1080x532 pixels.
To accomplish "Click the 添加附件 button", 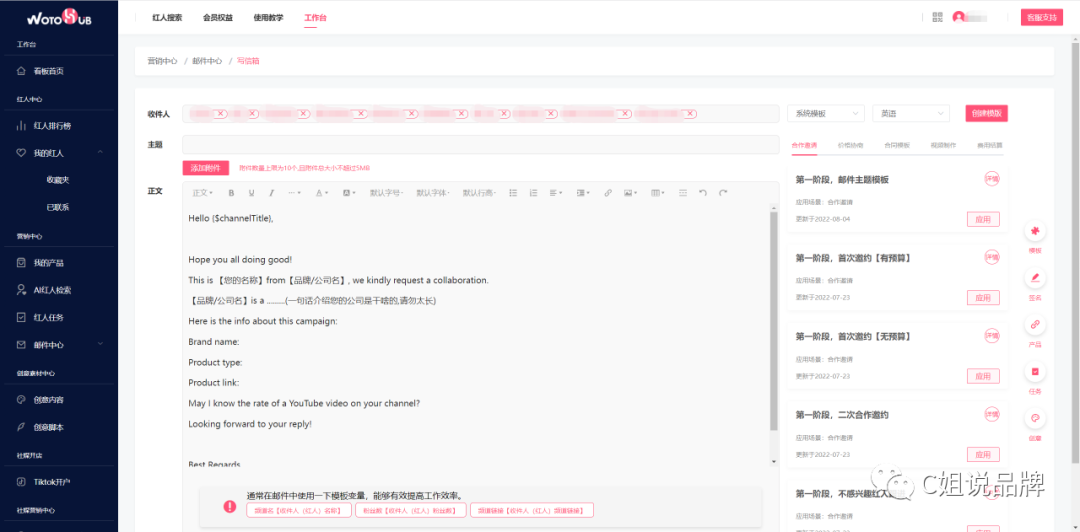I will (x=205, y=167).
